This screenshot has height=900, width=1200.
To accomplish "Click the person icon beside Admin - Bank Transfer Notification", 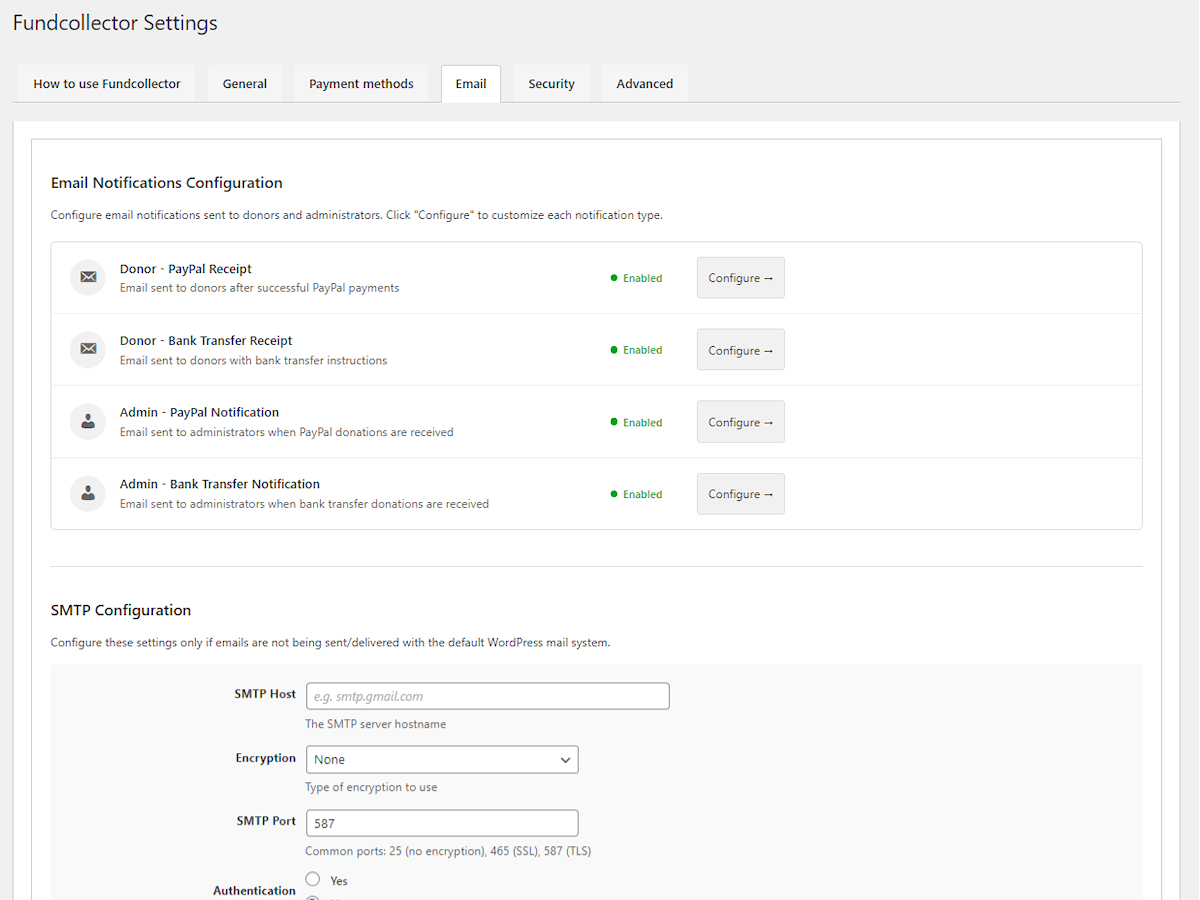I will pyautogui.click(x=88, y=493).
